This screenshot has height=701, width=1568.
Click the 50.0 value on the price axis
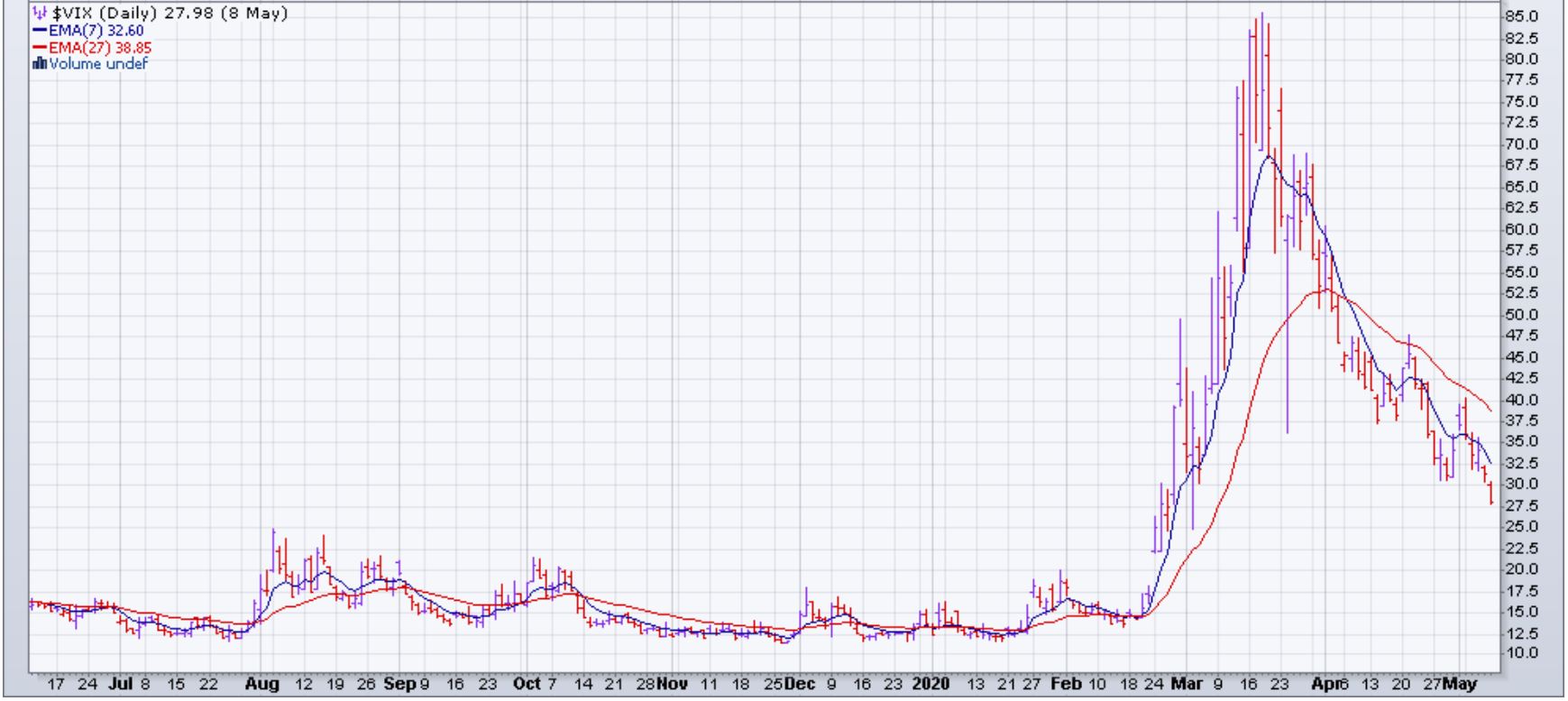pos(1520,315)
